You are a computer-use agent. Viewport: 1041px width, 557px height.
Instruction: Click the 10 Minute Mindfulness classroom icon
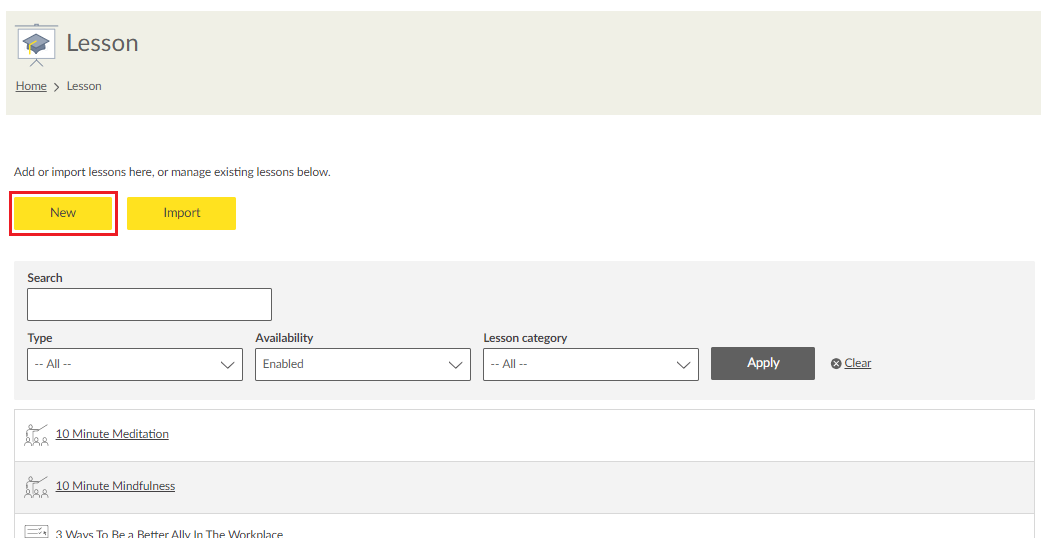click(x=36, y=486)
